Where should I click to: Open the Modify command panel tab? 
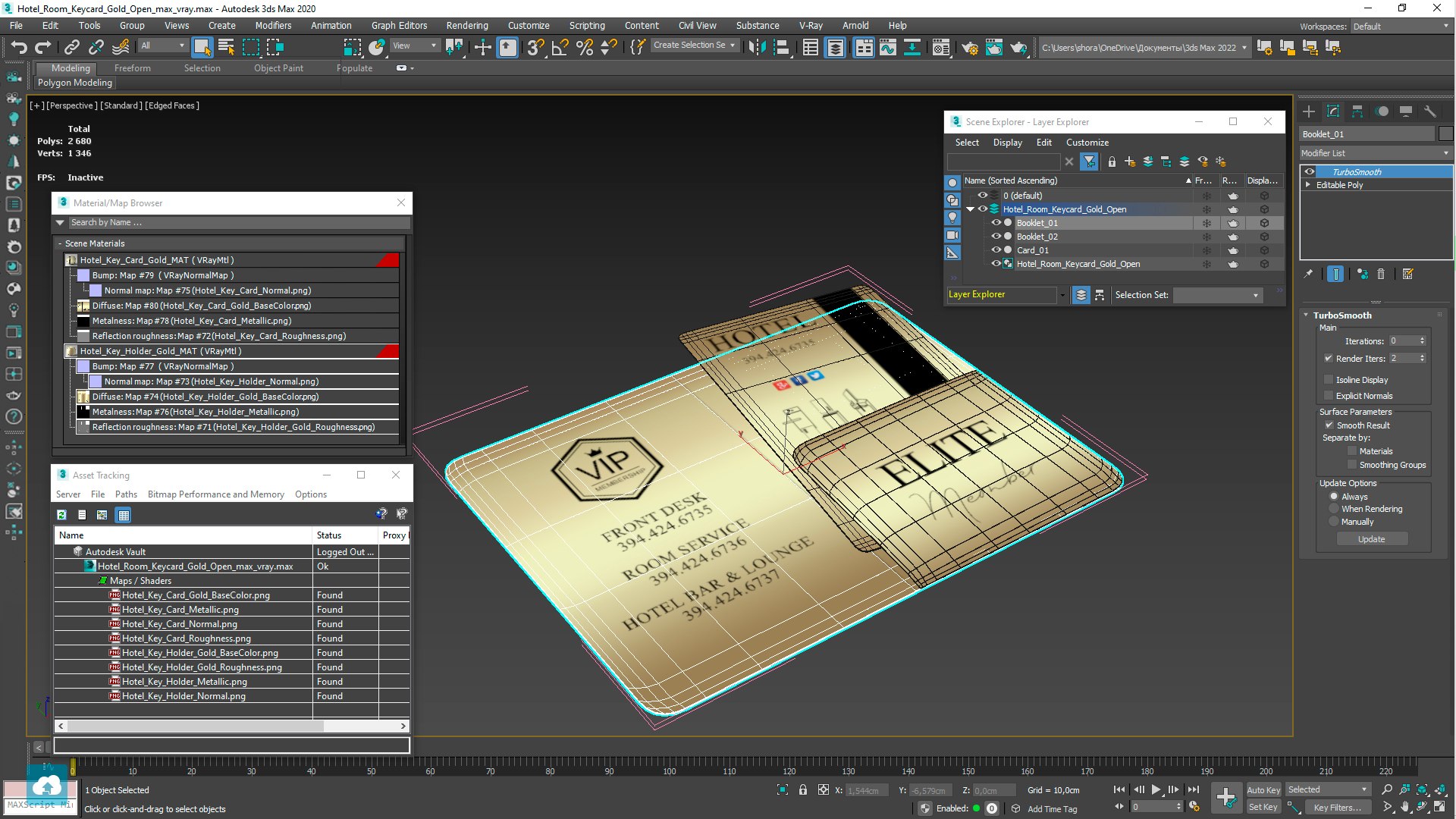point(1333,111)
